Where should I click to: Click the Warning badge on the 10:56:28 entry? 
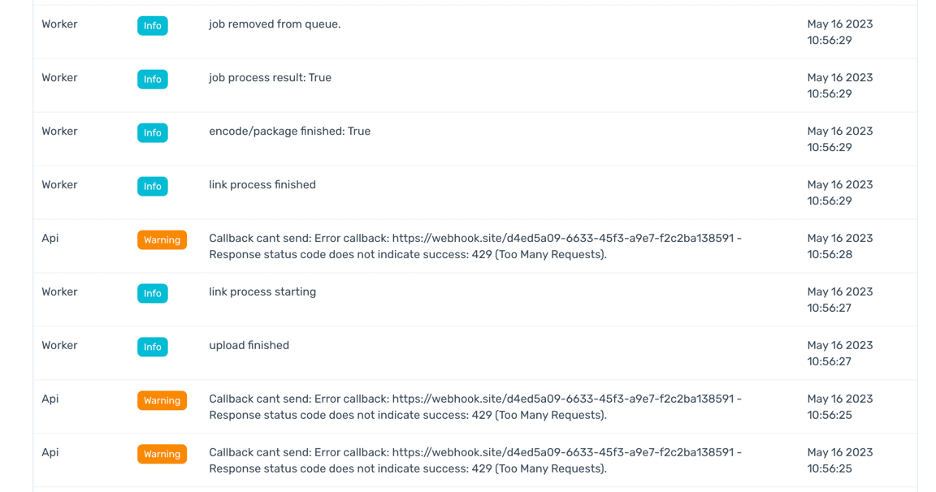click(162, 240)
